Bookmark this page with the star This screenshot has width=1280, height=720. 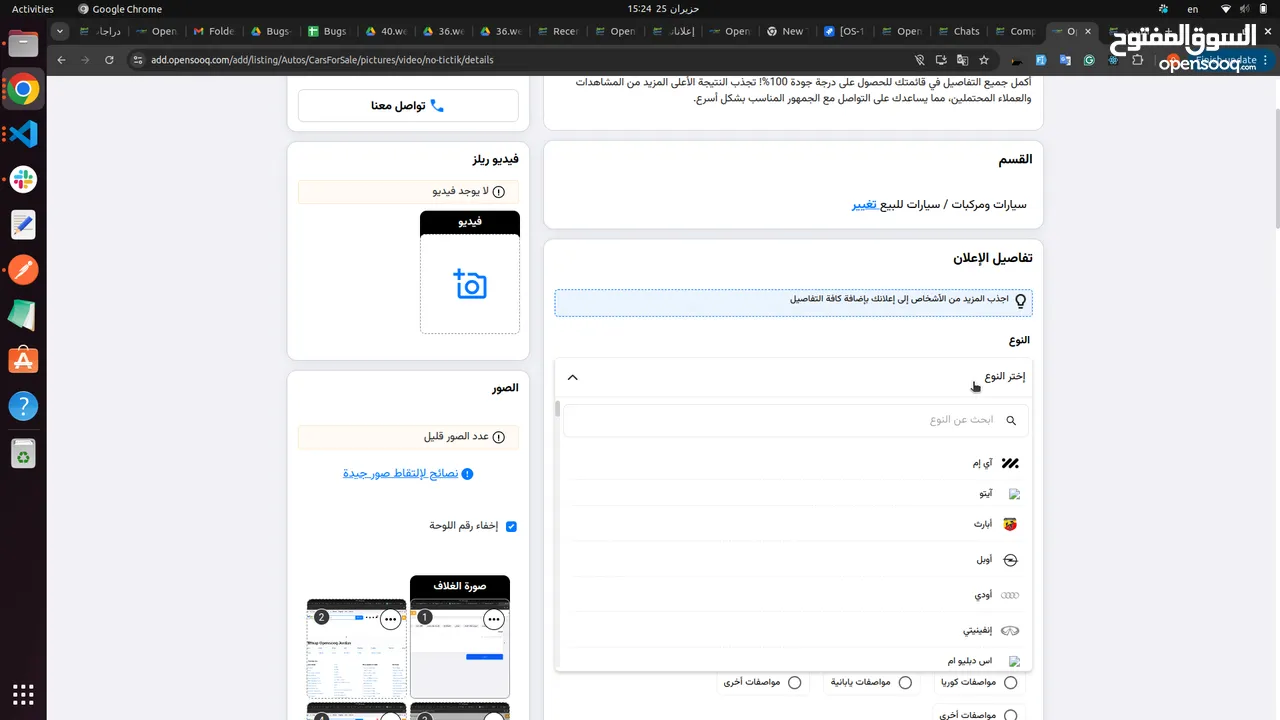click(984, 60)
